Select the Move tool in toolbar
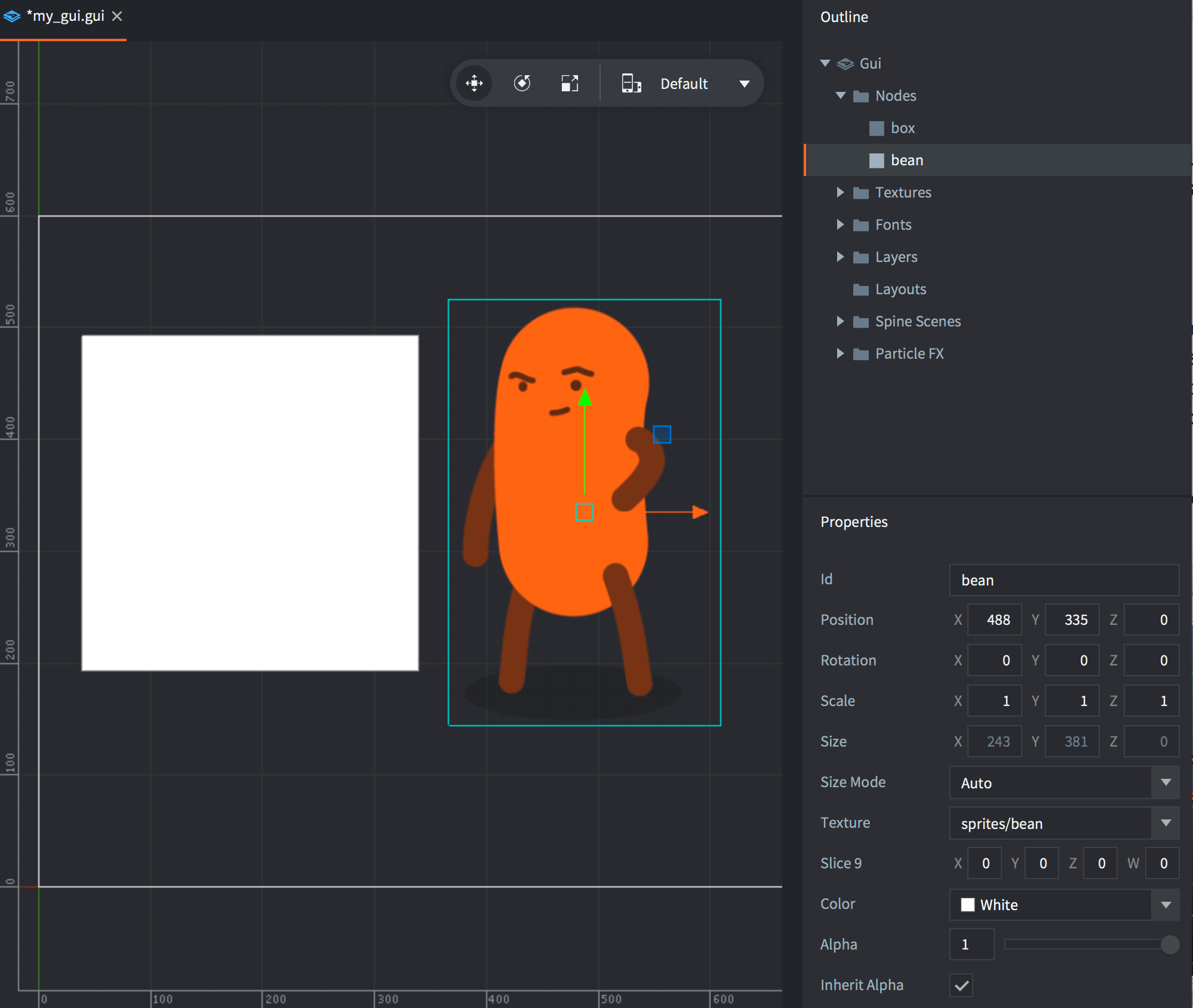Screen dimensions: 1193x1008 coord(474,83)
